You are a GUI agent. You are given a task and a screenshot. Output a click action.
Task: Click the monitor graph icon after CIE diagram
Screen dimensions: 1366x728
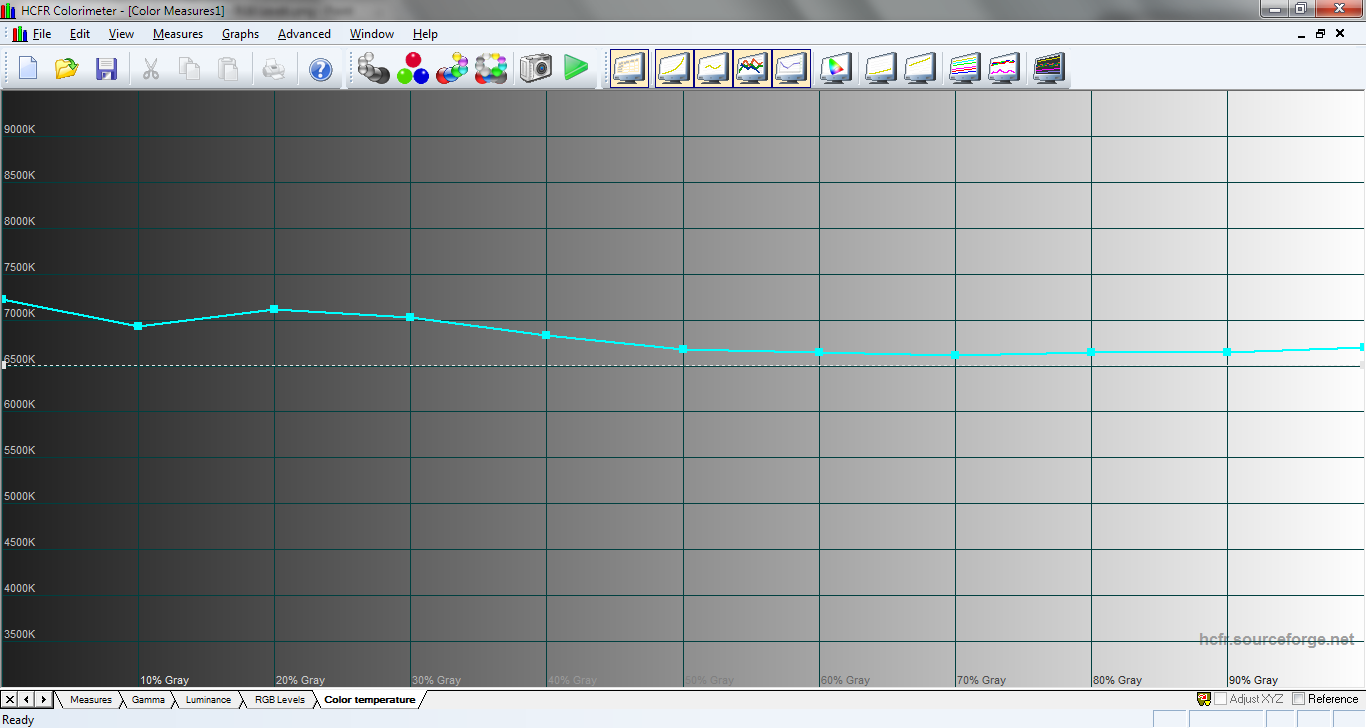click(x=880, y=68)
